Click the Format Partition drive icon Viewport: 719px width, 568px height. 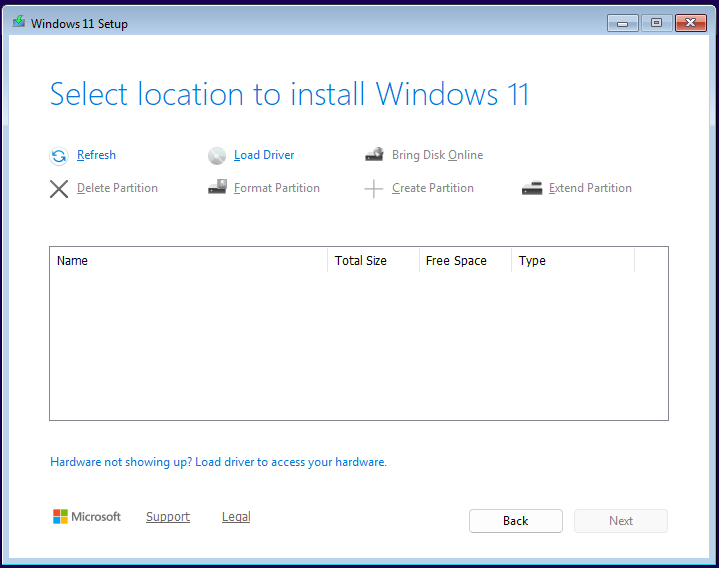pyautogui.click(x=217, y=187)
